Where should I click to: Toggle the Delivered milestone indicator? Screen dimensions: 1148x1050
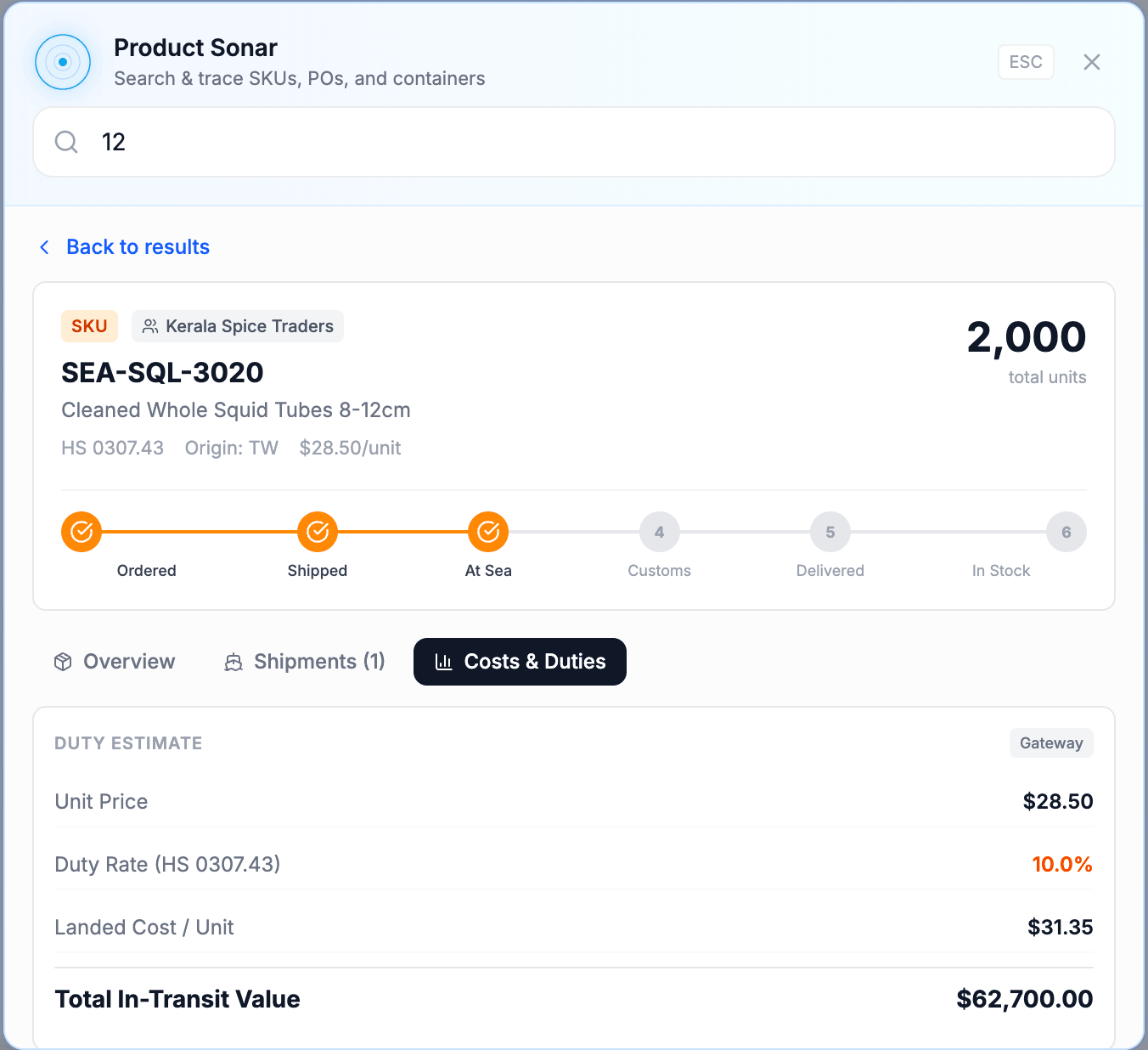pyautogui.click(x=830, y=531)
